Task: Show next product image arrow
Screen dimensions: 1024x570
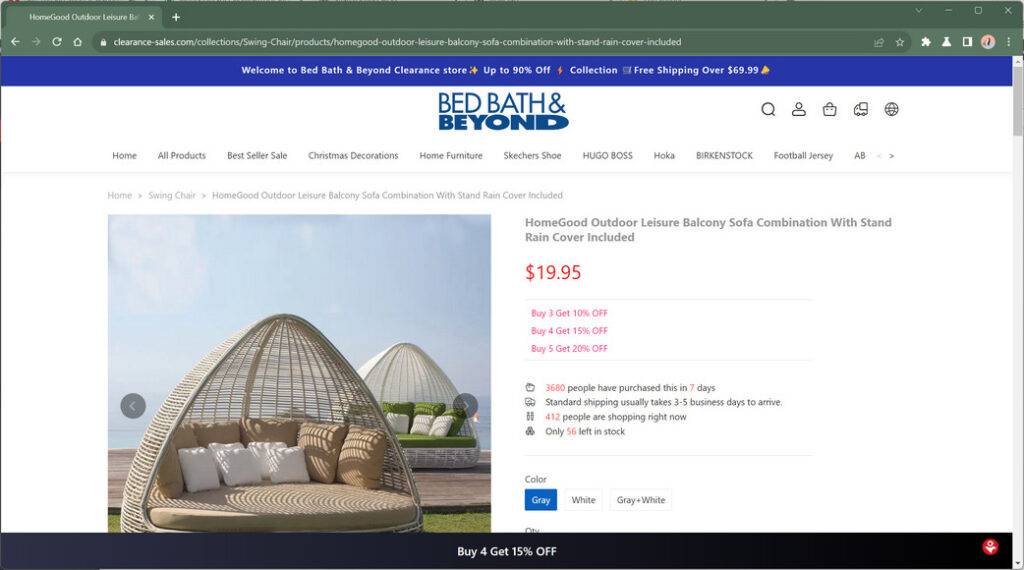Action: [x=466, y=406]
